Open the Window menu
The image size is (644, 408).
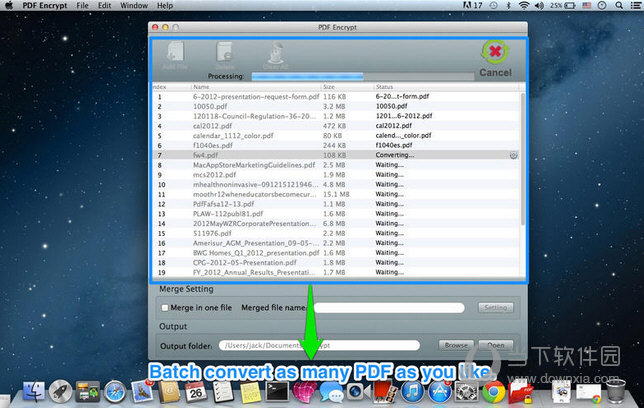[x=134, y=5]
